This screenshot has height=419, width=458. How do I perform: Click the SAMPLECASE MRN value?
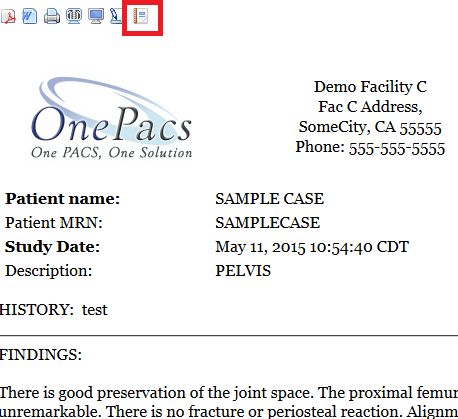267,223
